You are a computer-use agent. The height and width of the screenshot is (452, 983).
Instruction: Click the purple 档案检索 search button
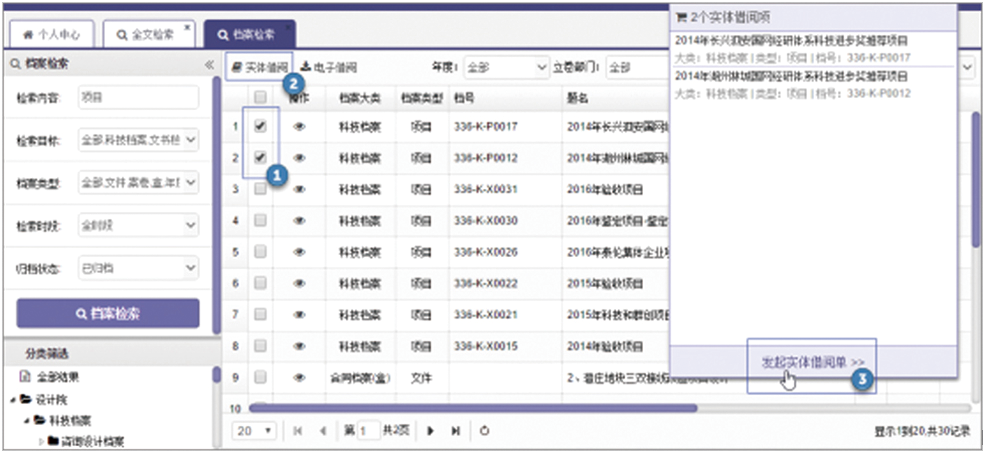point(108,314)
